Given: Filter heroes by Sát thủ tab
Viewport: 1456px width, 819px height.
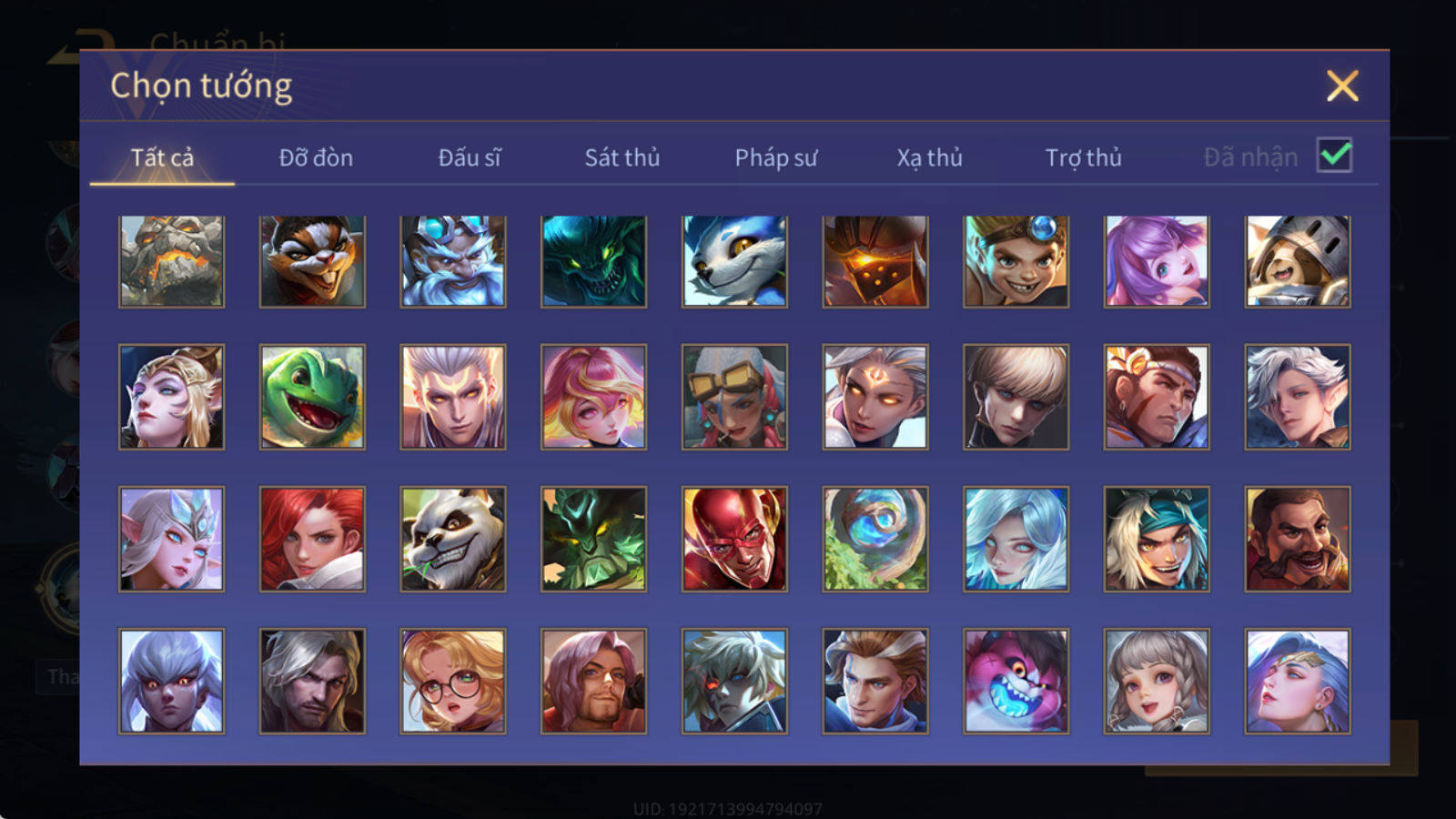Looking at the screenshot, I should pyautogui.click(x=622, y=157).
